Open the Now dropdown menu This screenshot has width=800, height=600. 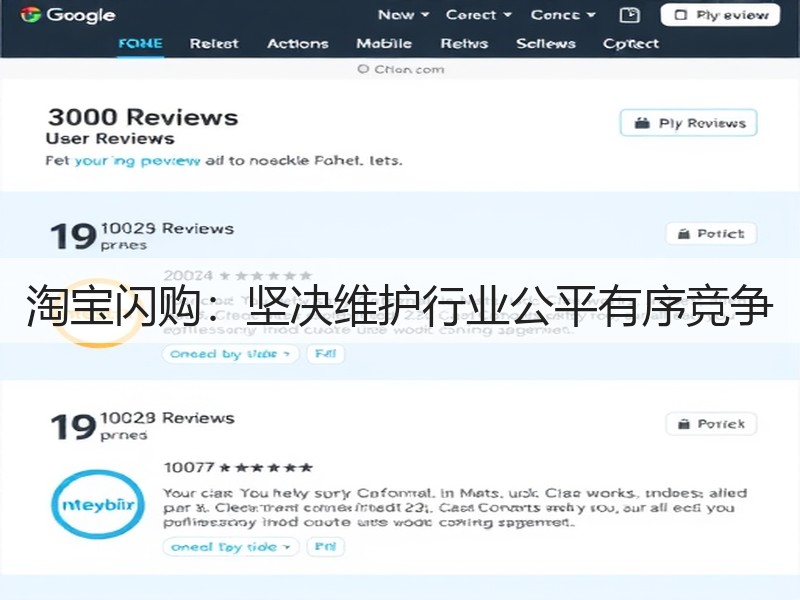pos(403,15)
